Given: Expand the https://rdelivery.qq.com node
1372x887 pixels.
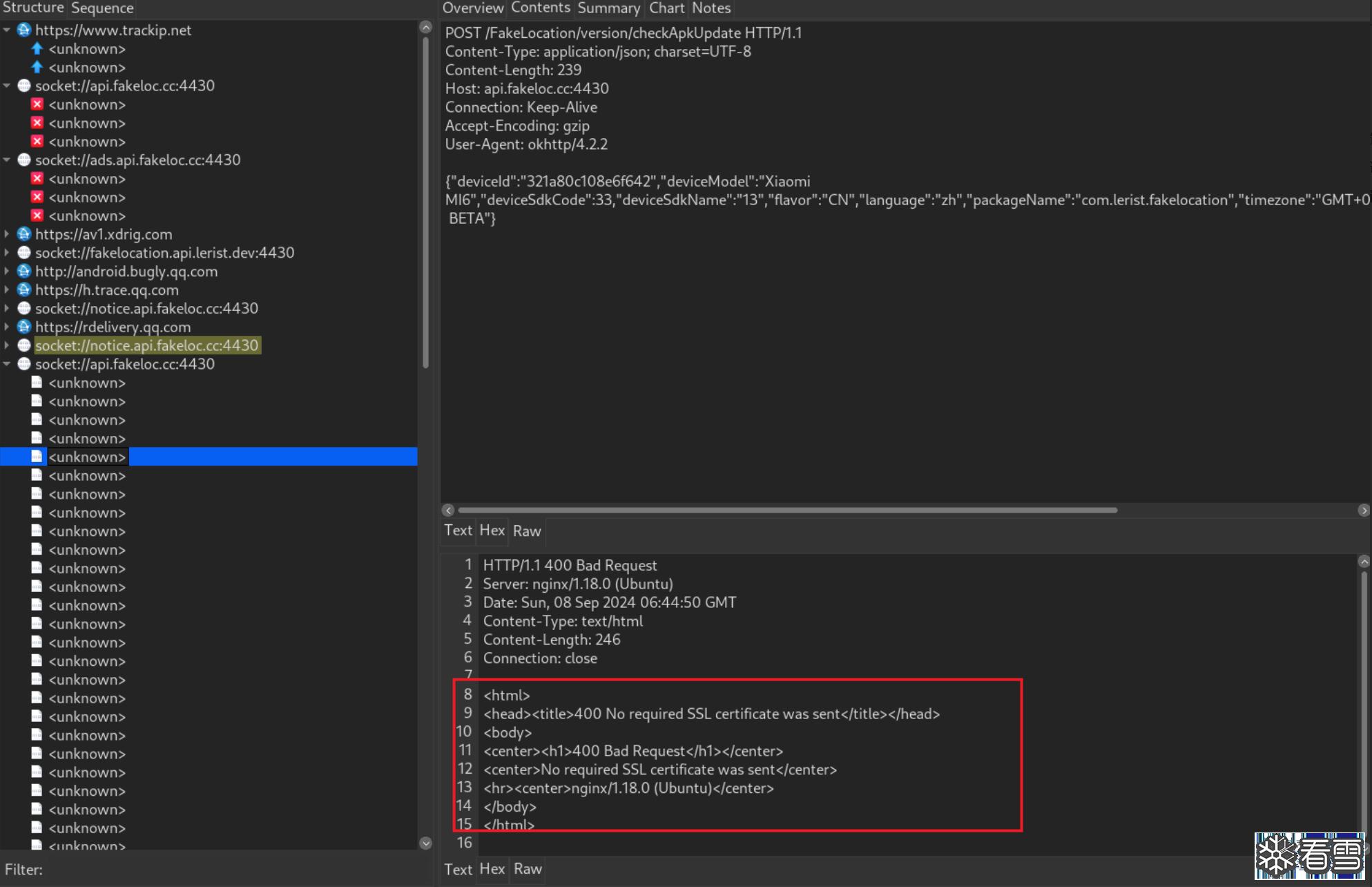Looking at the screenshot, I should tap(7, 327).
